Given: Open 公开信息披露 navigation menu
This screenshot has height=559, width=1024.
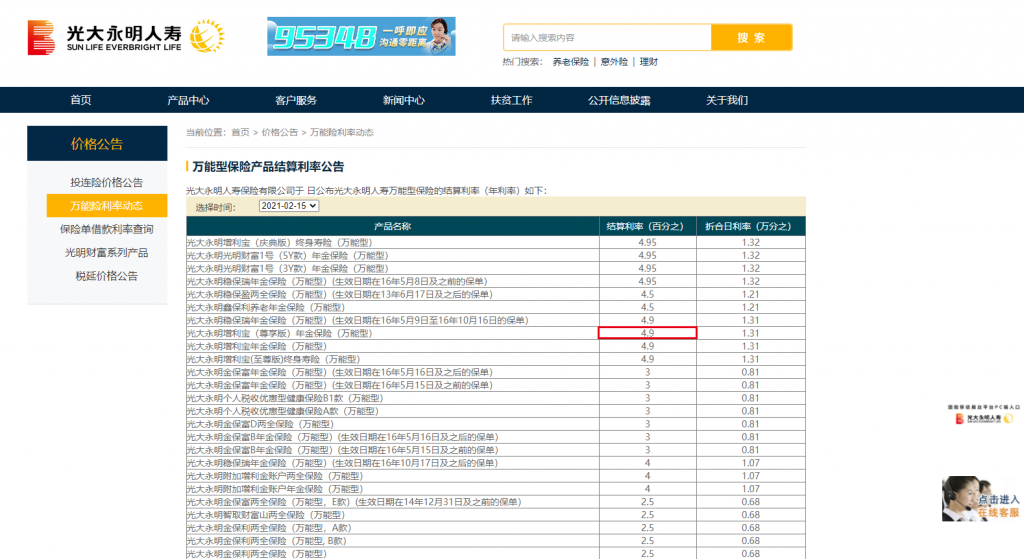Looking at the screenshot, I should pyautogui.click(x=619, y=100).
